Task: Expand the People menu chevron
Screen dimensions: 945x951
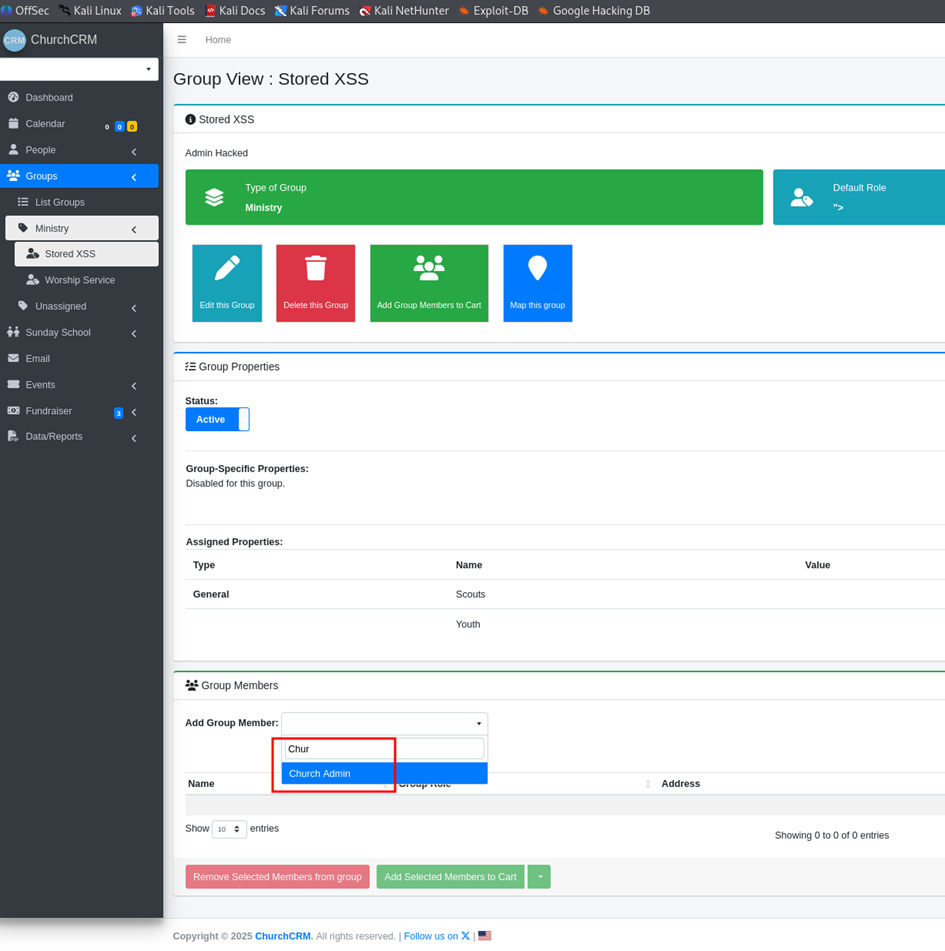Action: point(134,151)
